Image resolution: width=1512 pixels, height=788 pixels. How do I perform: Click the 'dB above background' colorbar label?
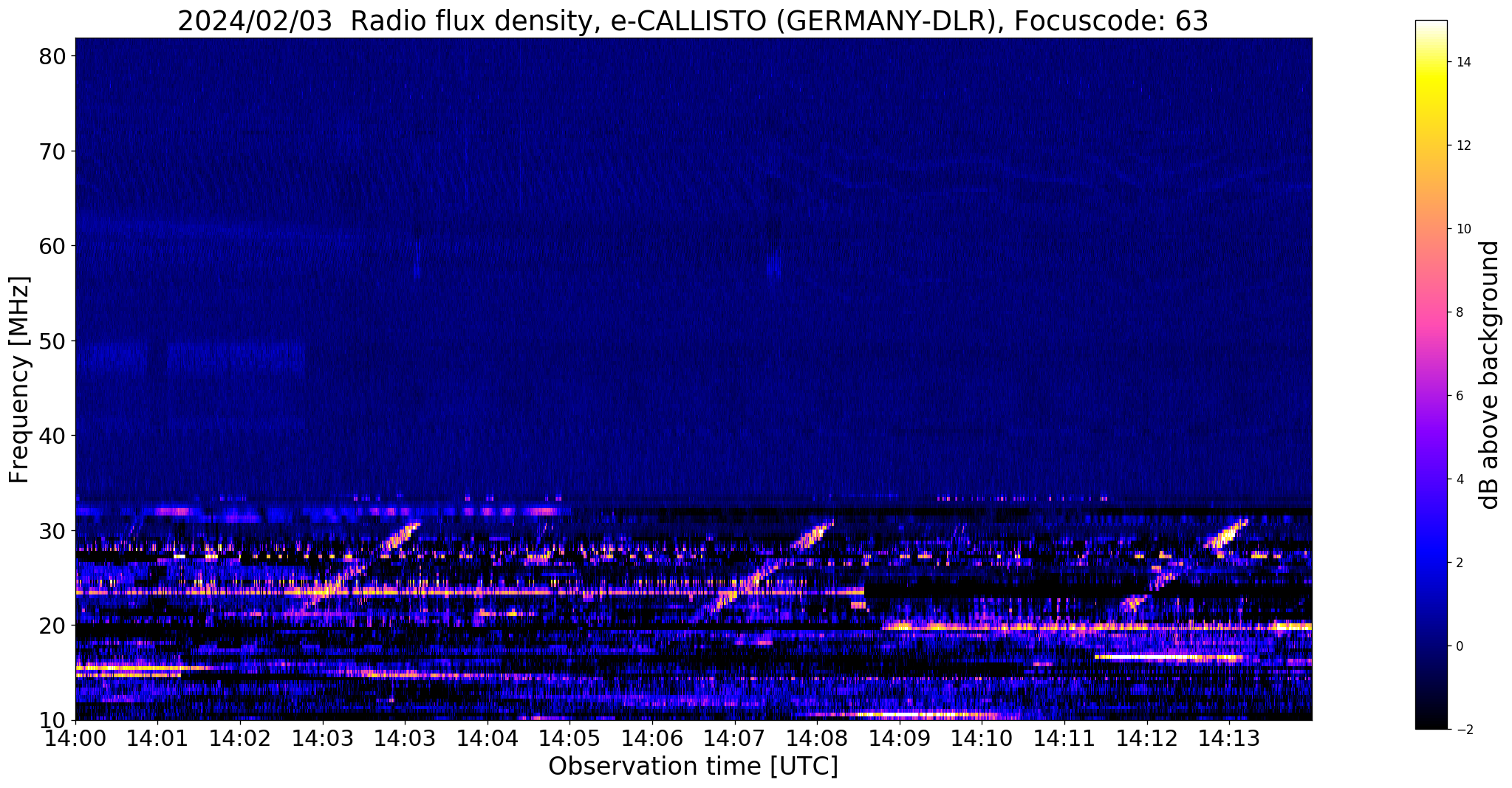(1491, 374)
